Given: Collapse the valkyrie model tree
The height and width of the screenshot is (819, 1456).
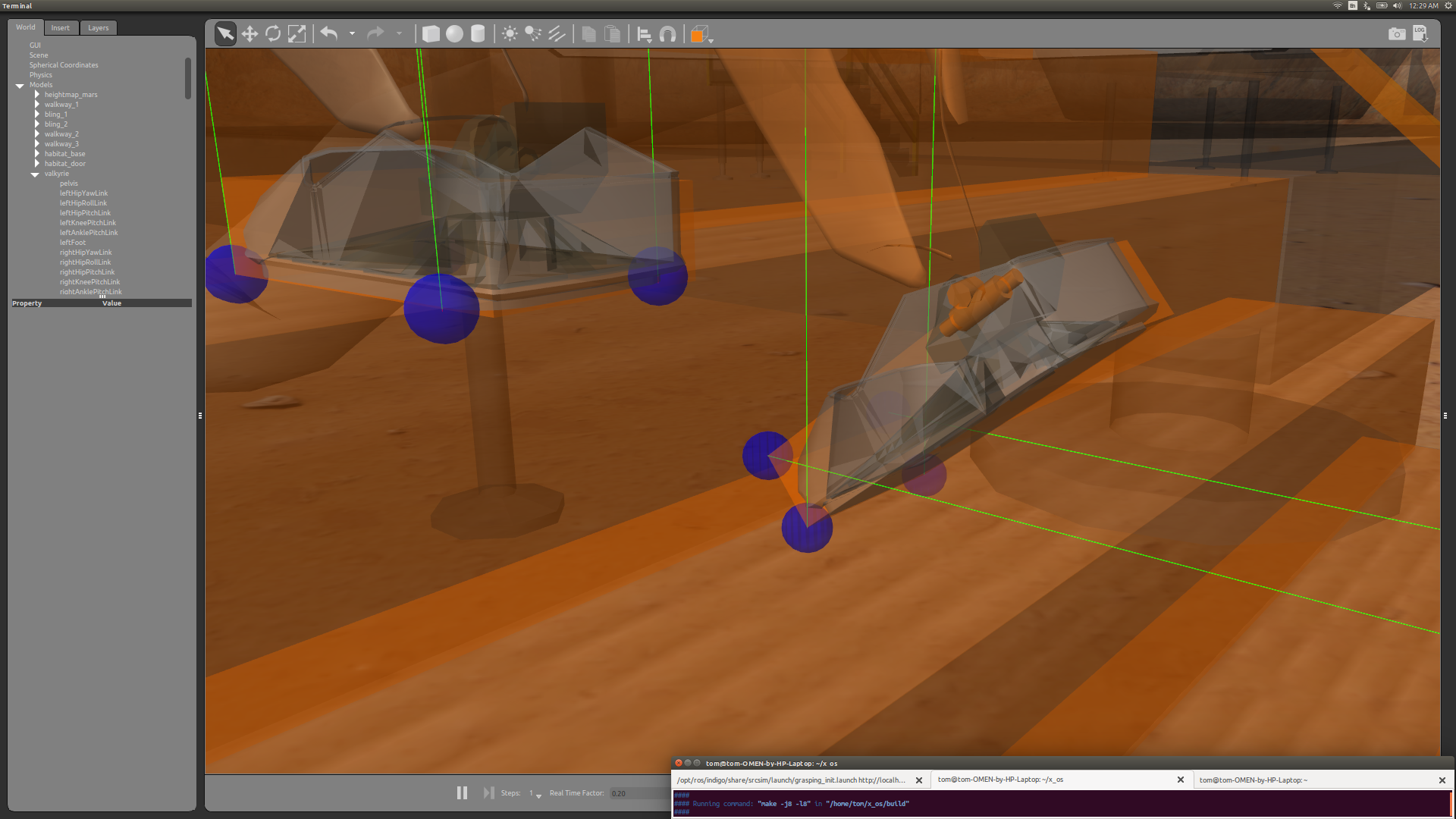Looking at the screenshot, I should (x=34, y=174).
